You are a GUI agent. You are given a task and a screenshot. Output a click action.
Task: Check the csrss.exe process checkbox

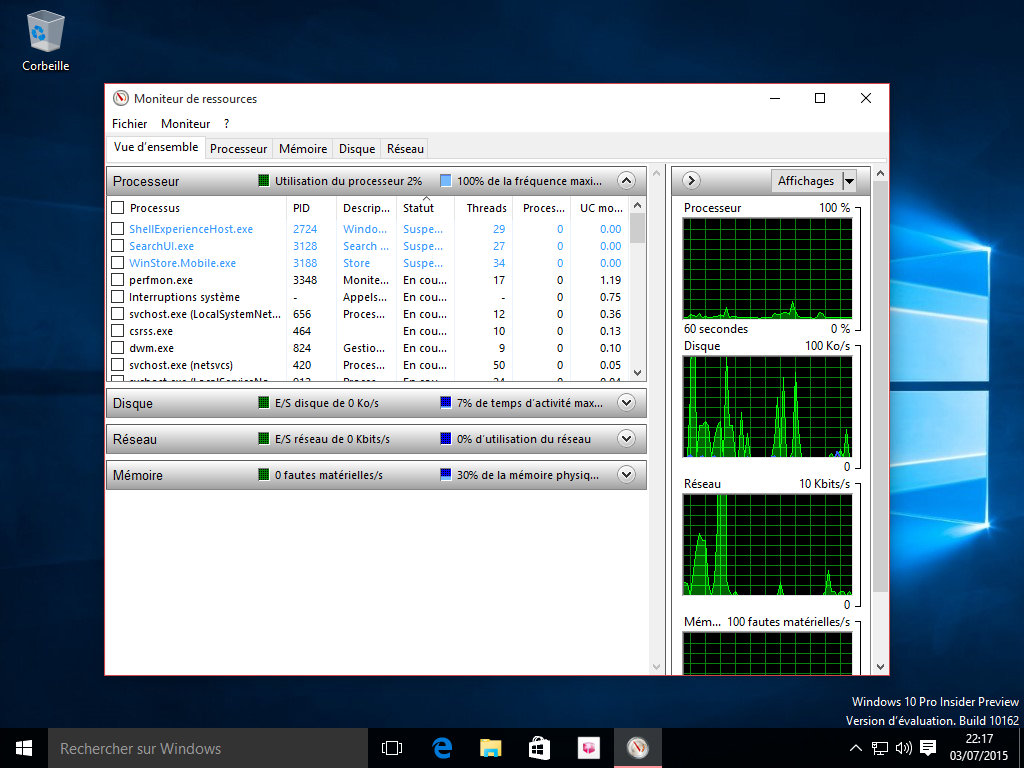tap(117, 331)
